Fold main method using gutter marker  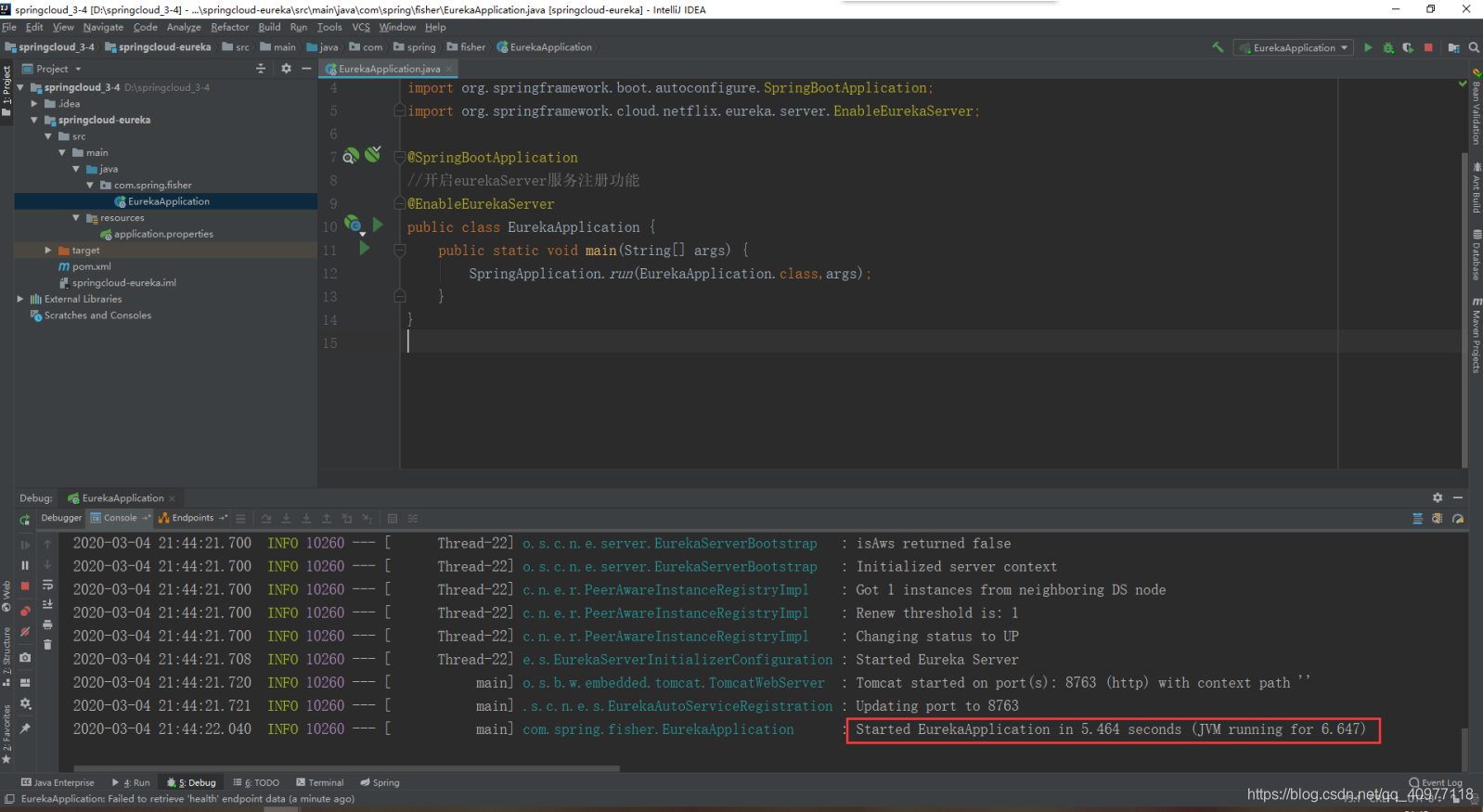[x=400, y=250]
